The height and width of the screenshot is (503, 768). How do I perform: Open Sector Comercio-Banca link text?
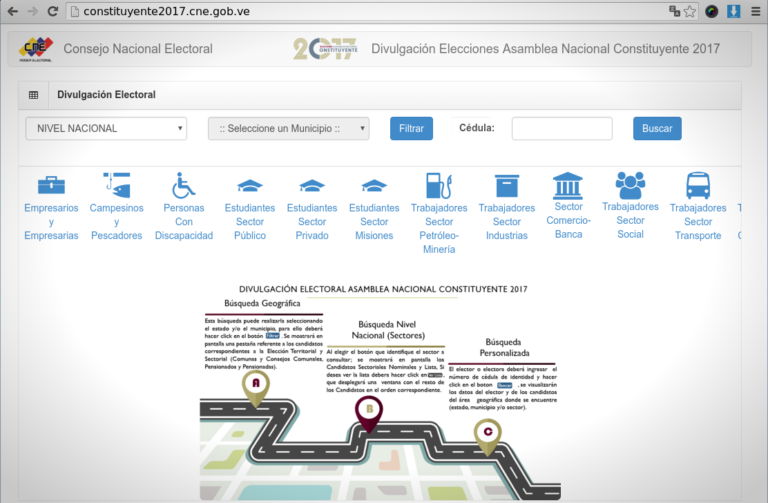[568, 220]
